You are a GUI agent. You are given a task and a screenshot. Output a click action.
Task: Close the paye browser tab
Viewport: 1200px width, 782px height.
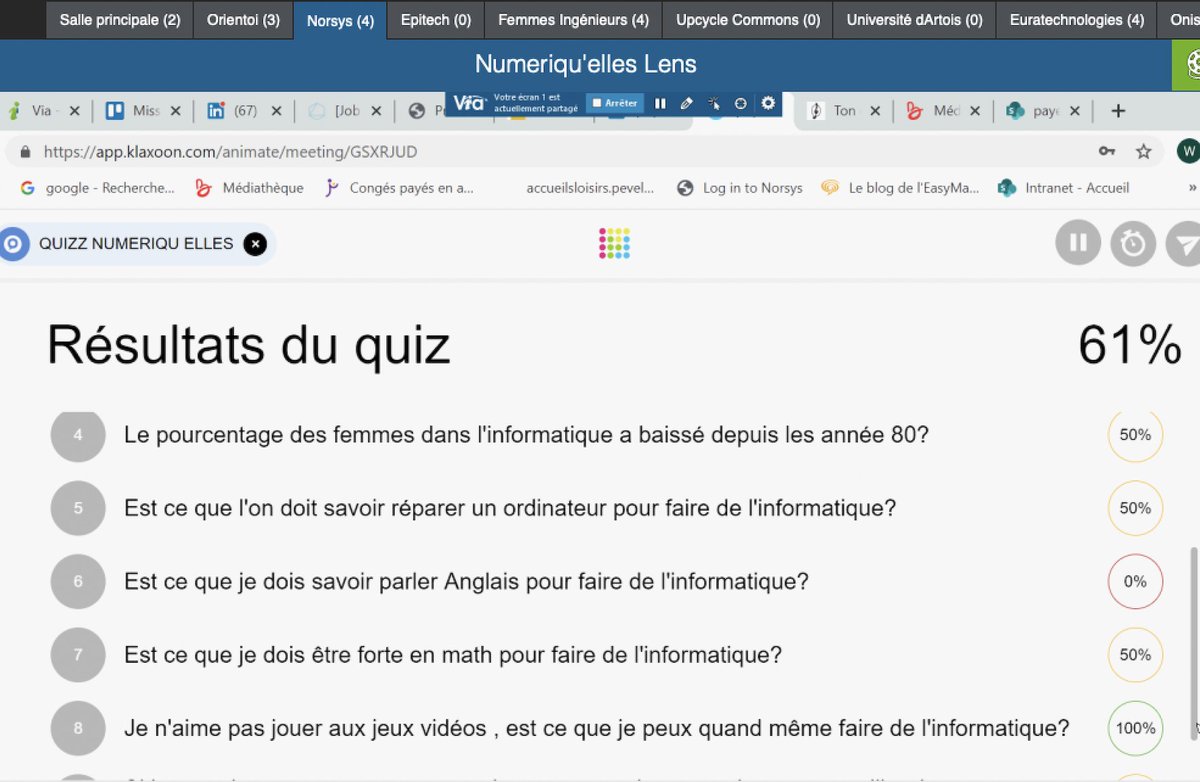pyautogui.click(x=1075, y=111)
